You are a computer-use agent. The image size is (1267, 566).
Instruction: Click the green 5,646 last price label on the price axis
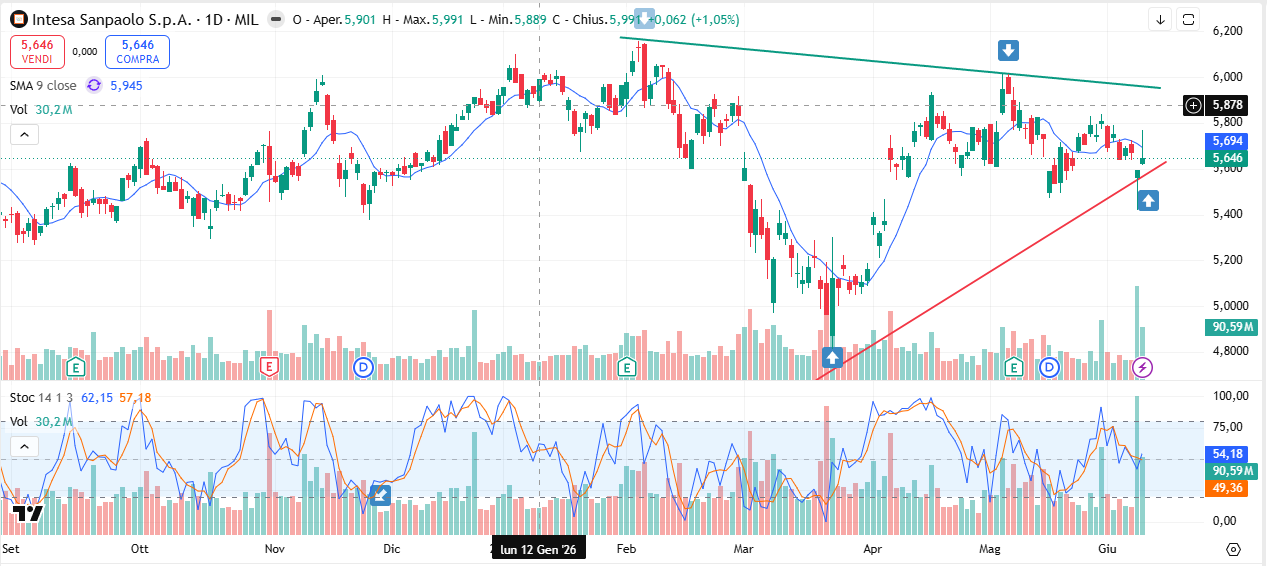1228,158
